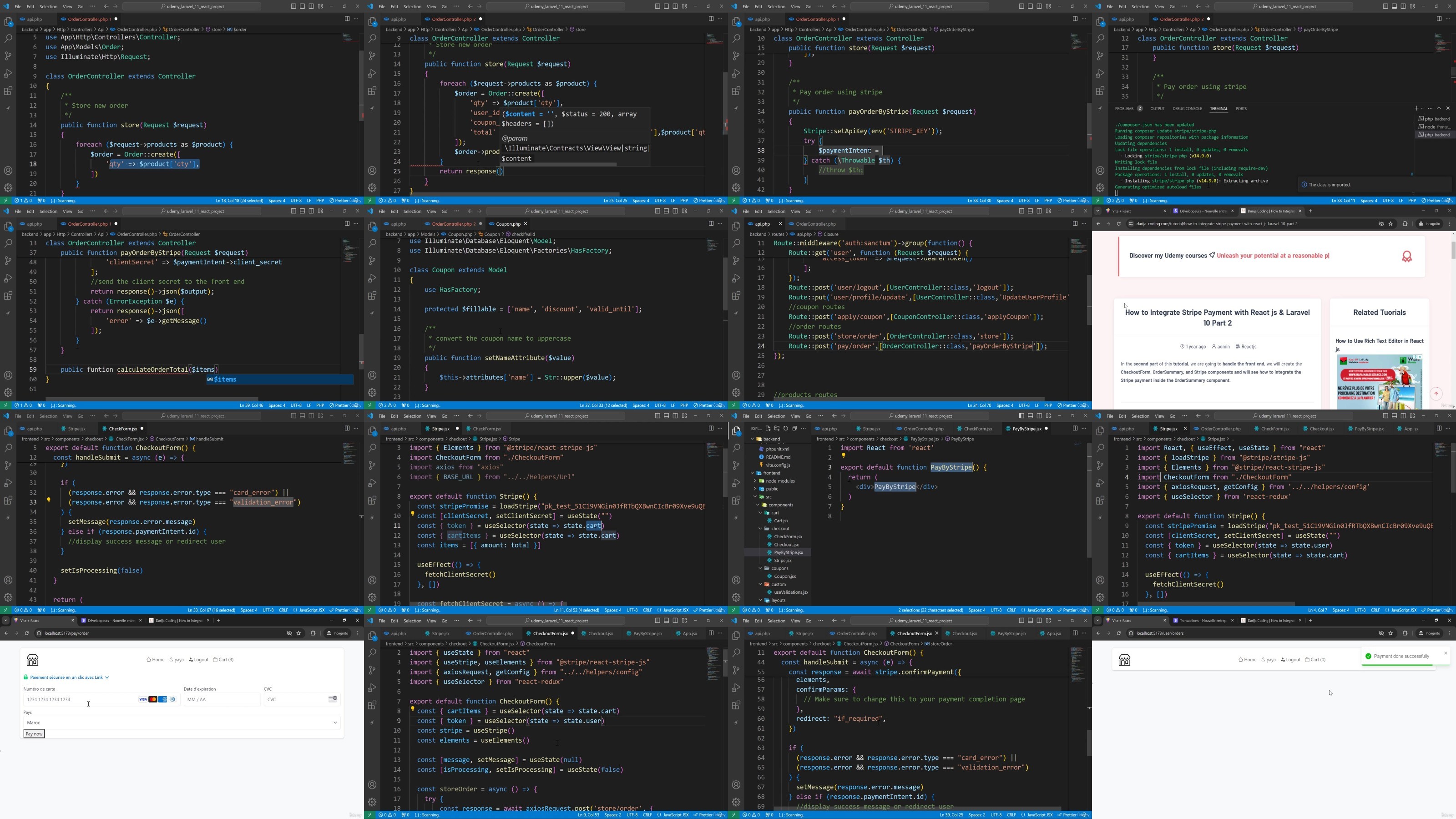Screen dimensions: 1456x819
Task: Click the New File icon in the Explorer header
Action: click(768, 429)
